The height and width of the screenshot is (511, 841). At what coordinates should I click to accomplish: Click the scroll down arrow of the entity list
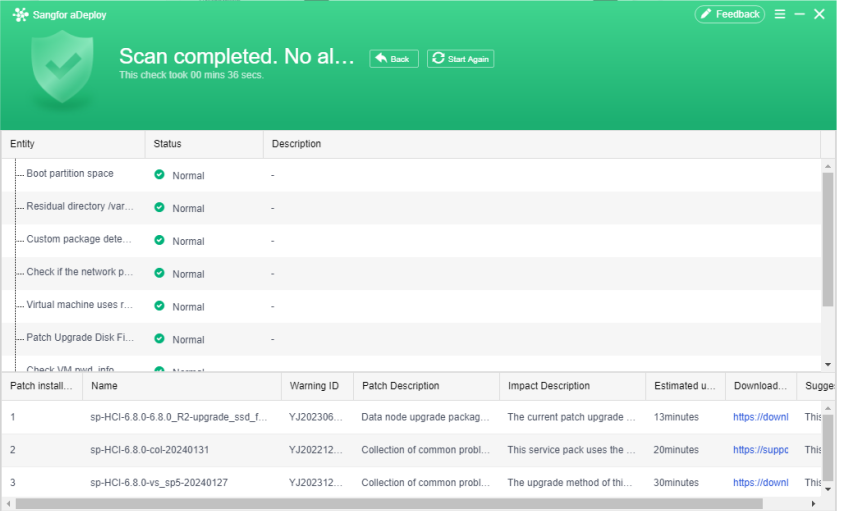click(x=827, y=365)
